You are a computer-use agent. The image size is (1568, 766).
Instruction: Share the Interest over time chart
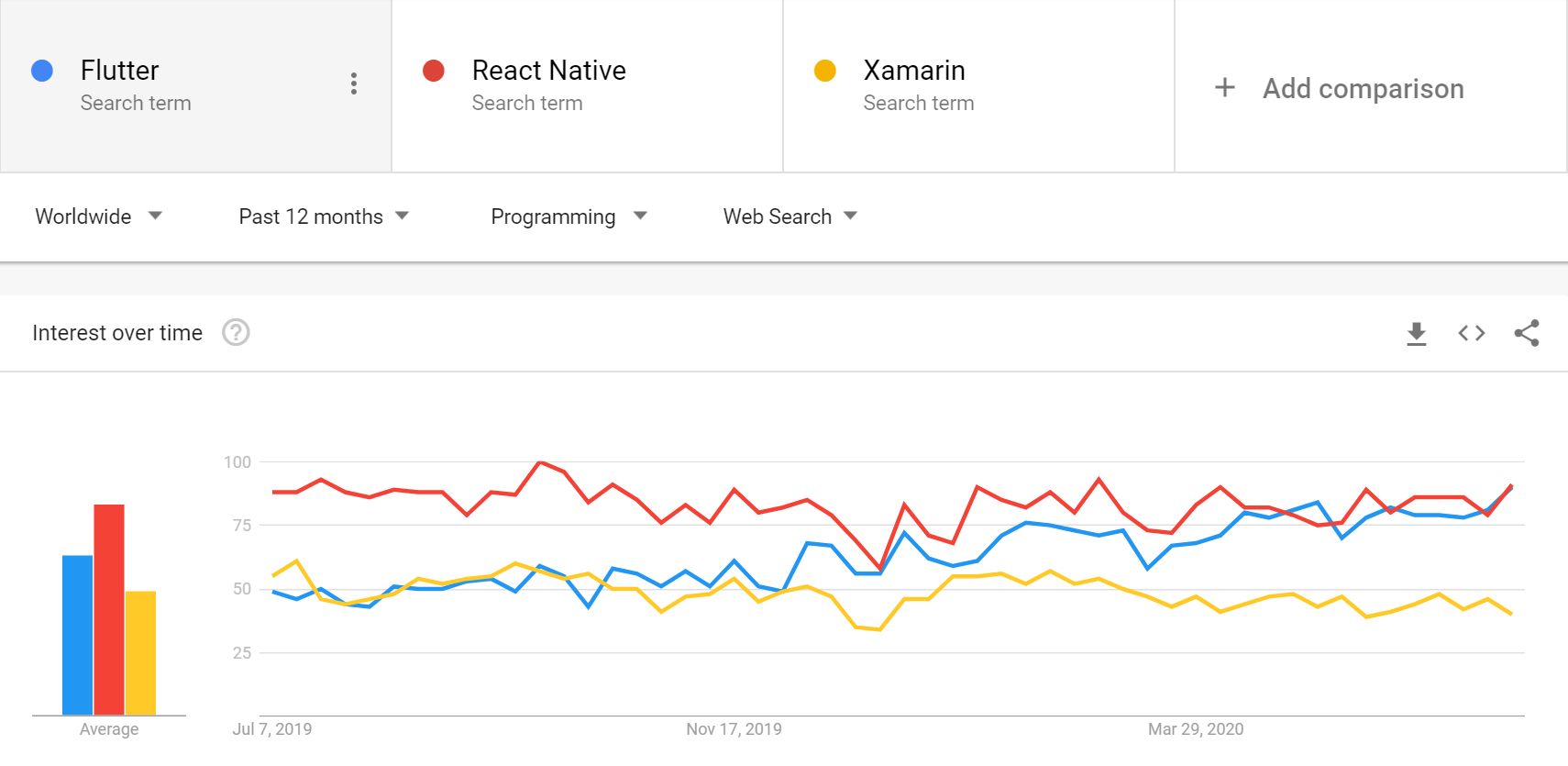[1527, 333]
